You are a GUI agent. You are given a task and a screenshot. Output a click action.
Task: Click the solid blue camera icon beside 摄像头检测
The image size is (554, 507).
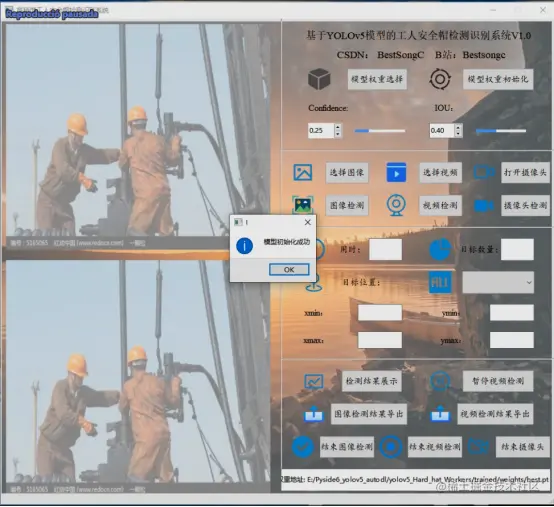484,206
